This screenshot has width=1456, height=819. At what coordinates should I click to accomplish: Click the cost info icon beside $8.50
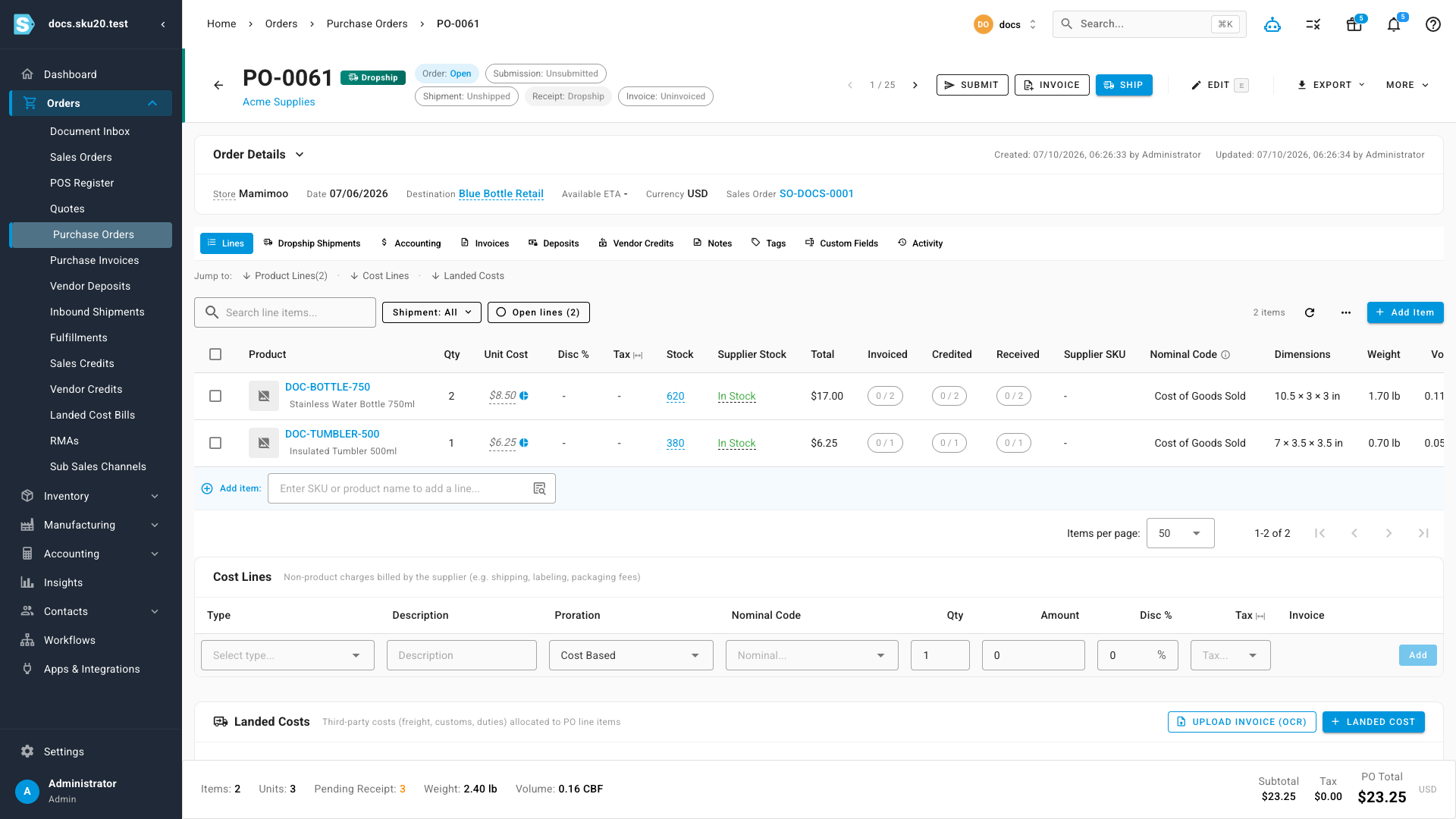524,396
